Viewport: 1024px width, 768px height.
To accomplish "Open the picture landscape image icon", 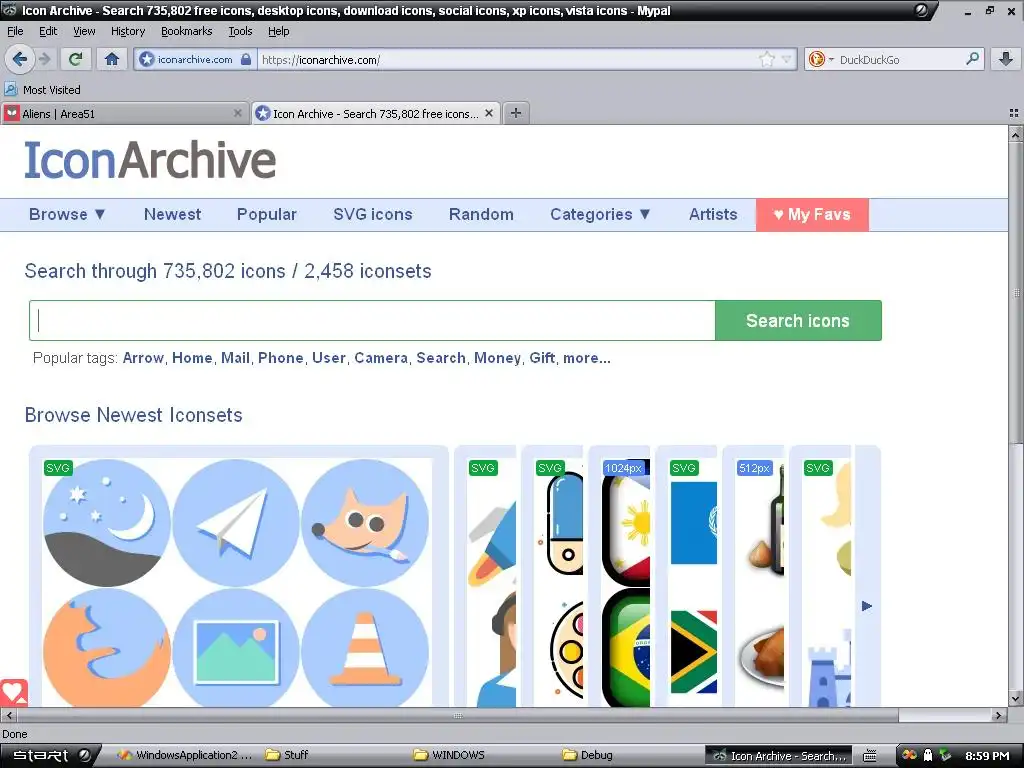I will (236, 647).
